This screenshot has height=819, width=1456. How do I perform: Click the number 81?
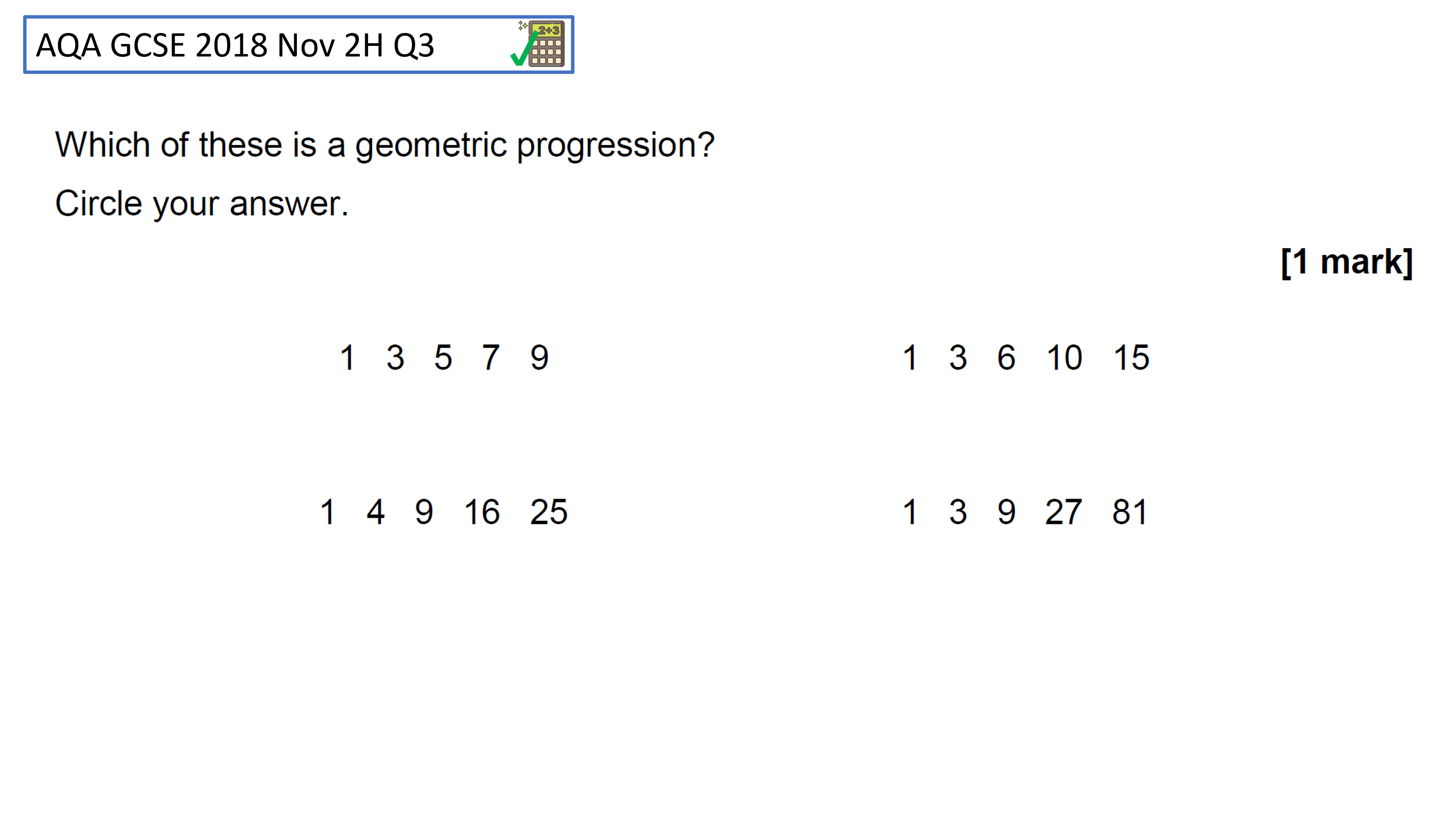tap(1129, 512)
